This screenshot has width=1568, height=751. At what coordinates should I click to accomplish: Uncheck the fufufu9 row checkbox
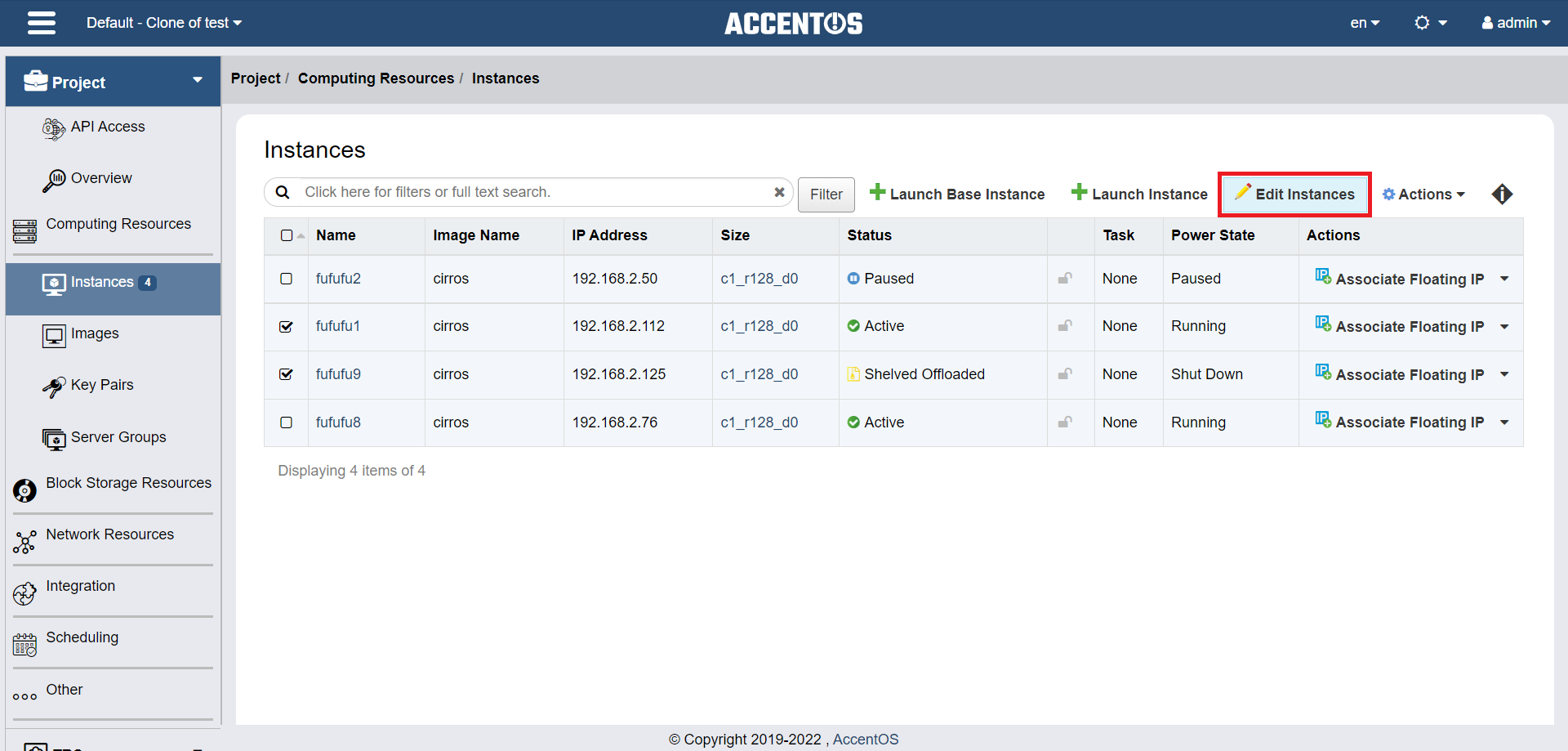pyautogui.click(x=287, y=374)
